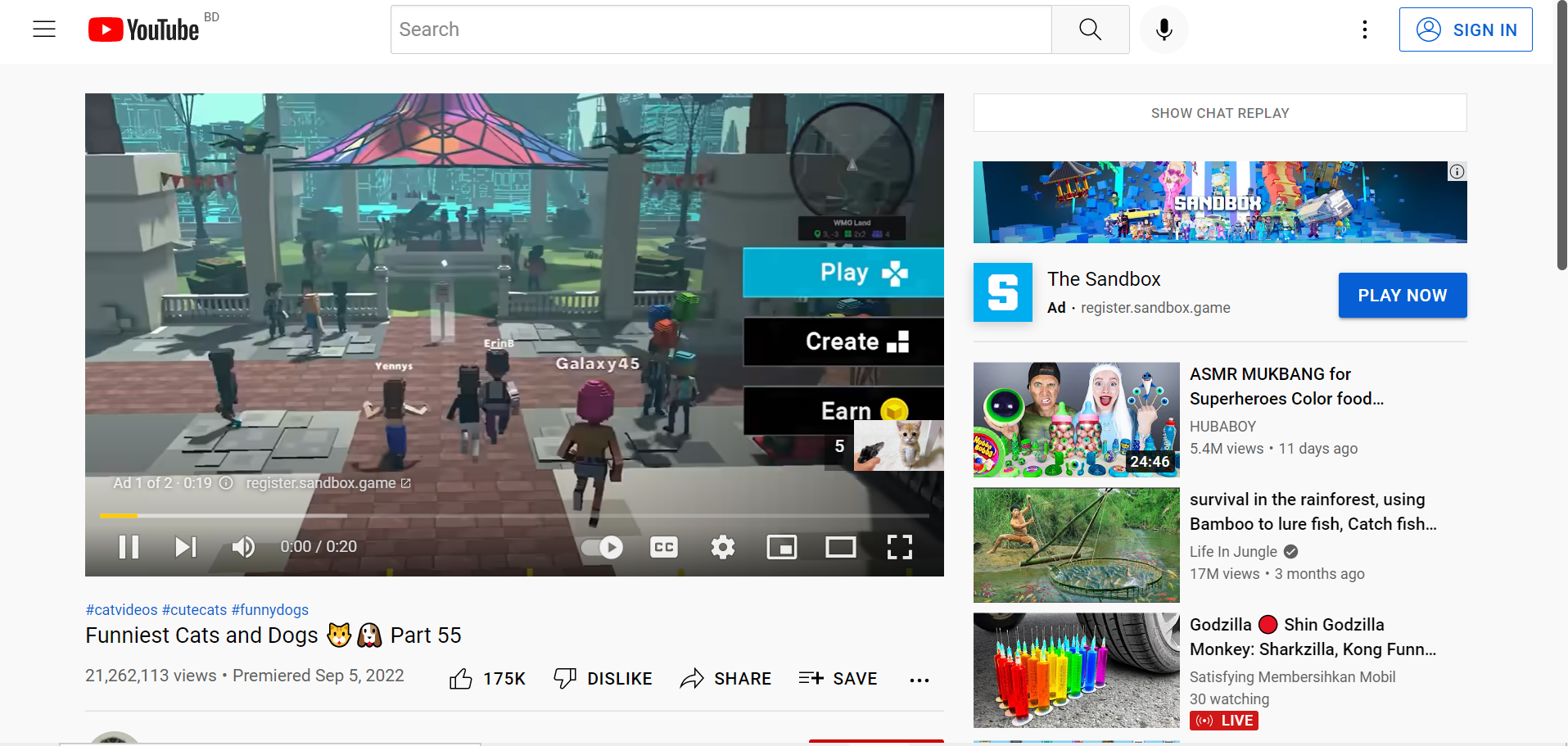Open ad info icon on Sandbox banner
This screenshot has height=746, width=1568.
[x=1457, y=171]
